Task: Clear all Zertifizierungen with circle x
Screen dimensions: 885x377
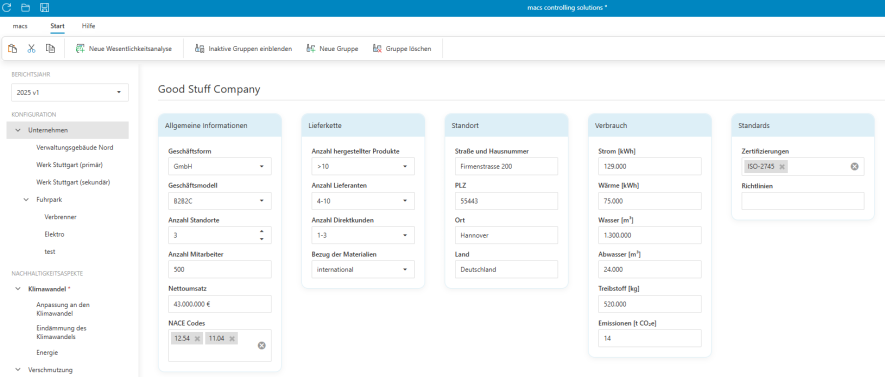Action: pos(855,166)
